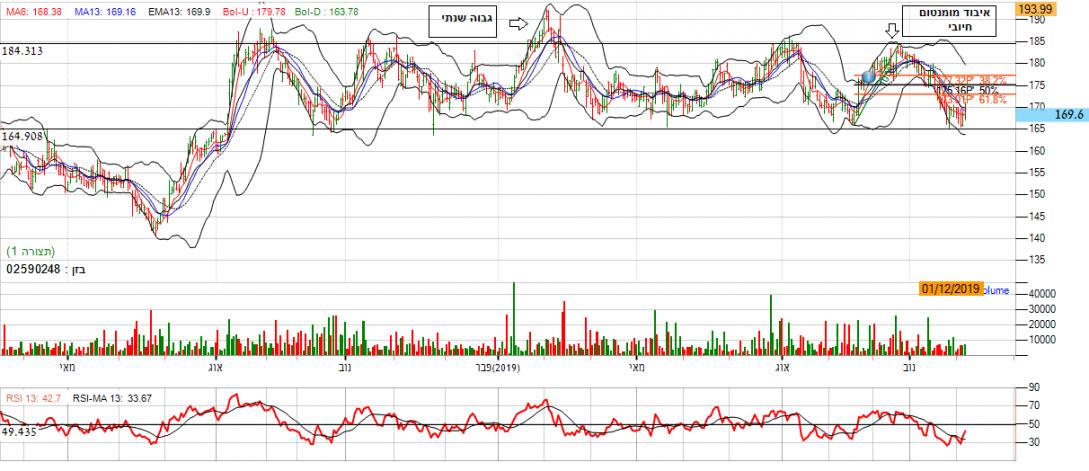Select the גבוה שנתי annotation box

pyautogui.click(x=464, y=22)
